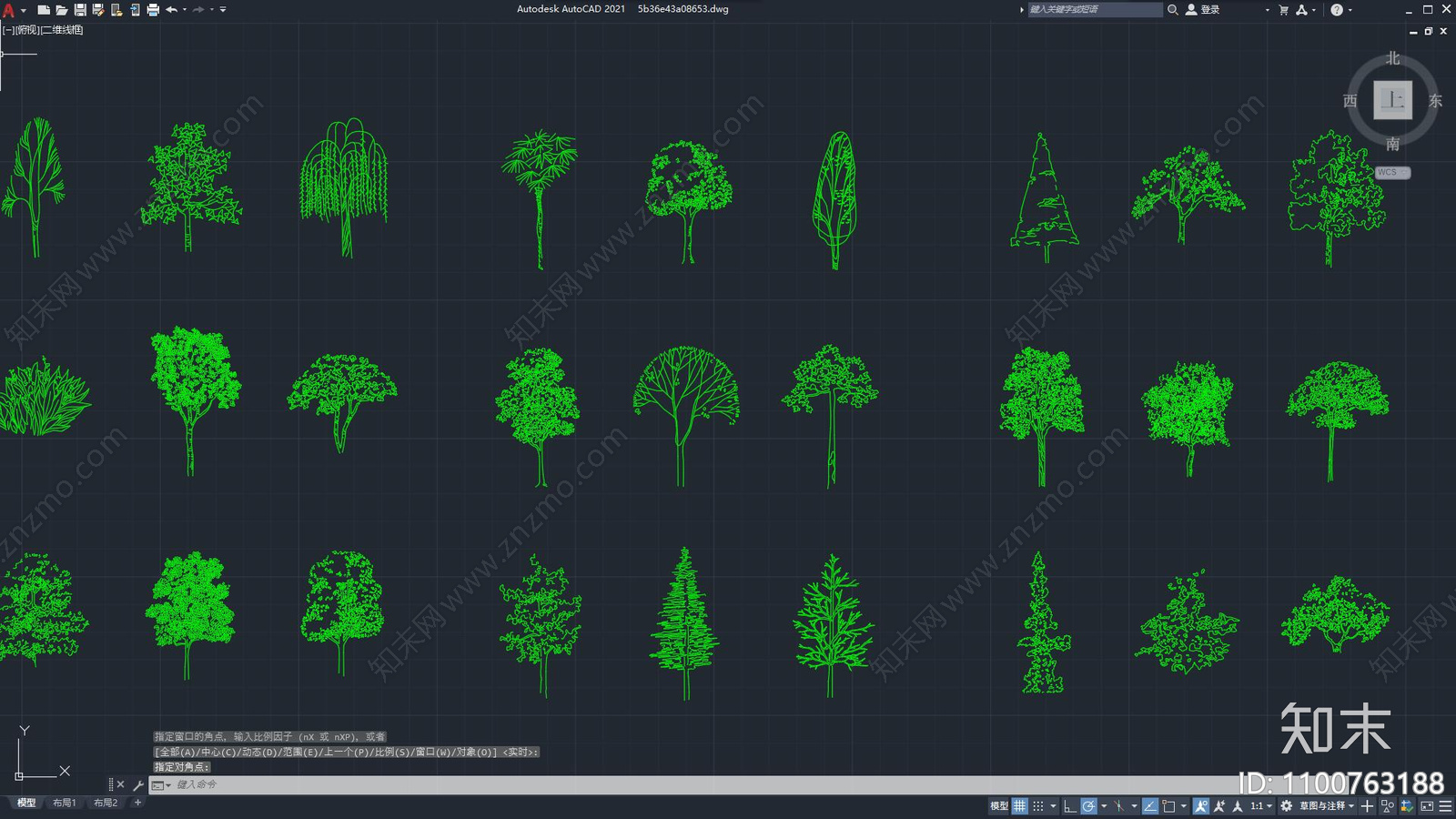The width and height of the screenshot is (1456, 819).
Task: Click hardware acceleration status icon
Action: (1407, 806)
